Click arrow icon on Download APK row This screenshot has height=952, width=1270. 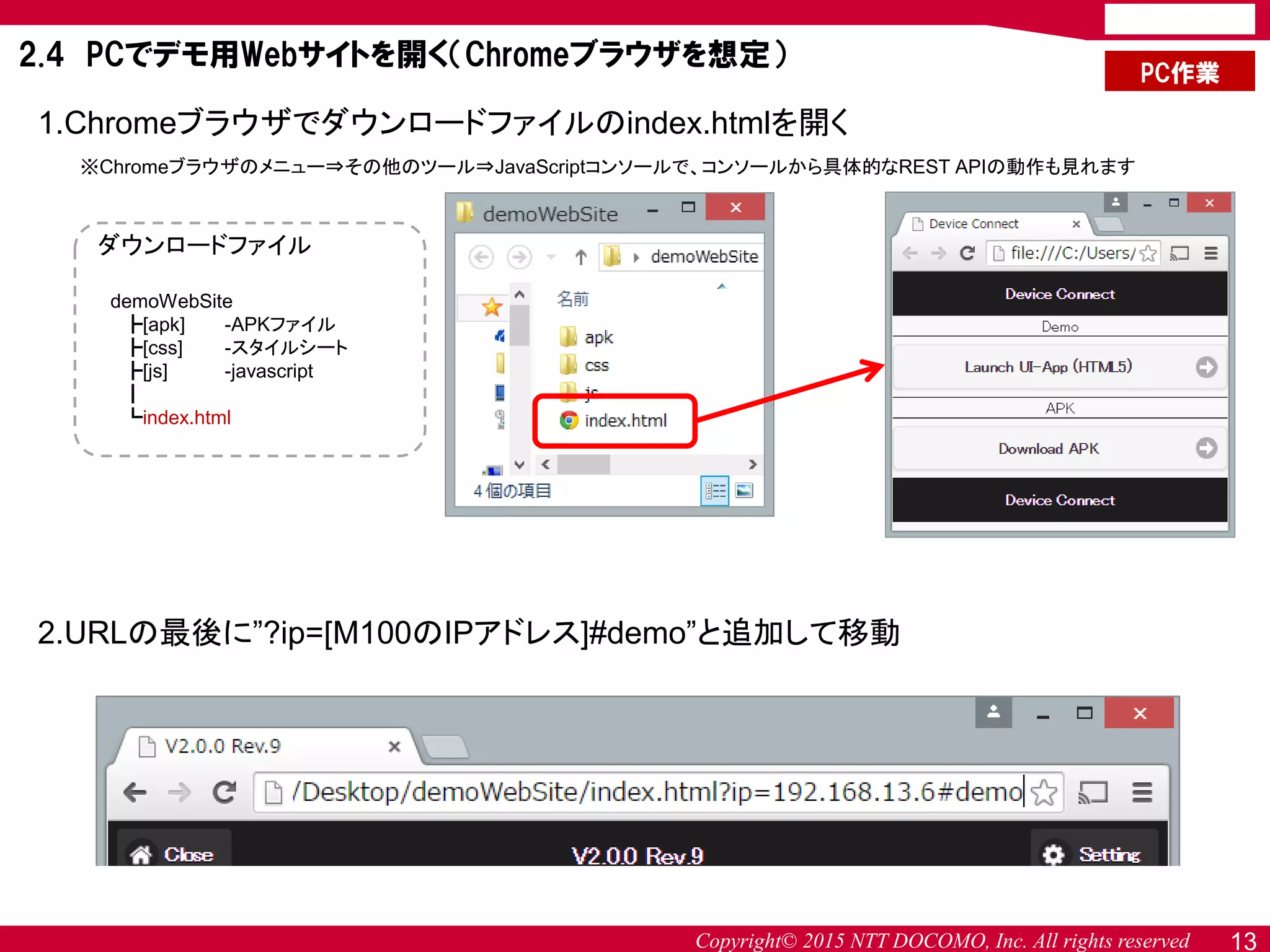click(1206, 448)
